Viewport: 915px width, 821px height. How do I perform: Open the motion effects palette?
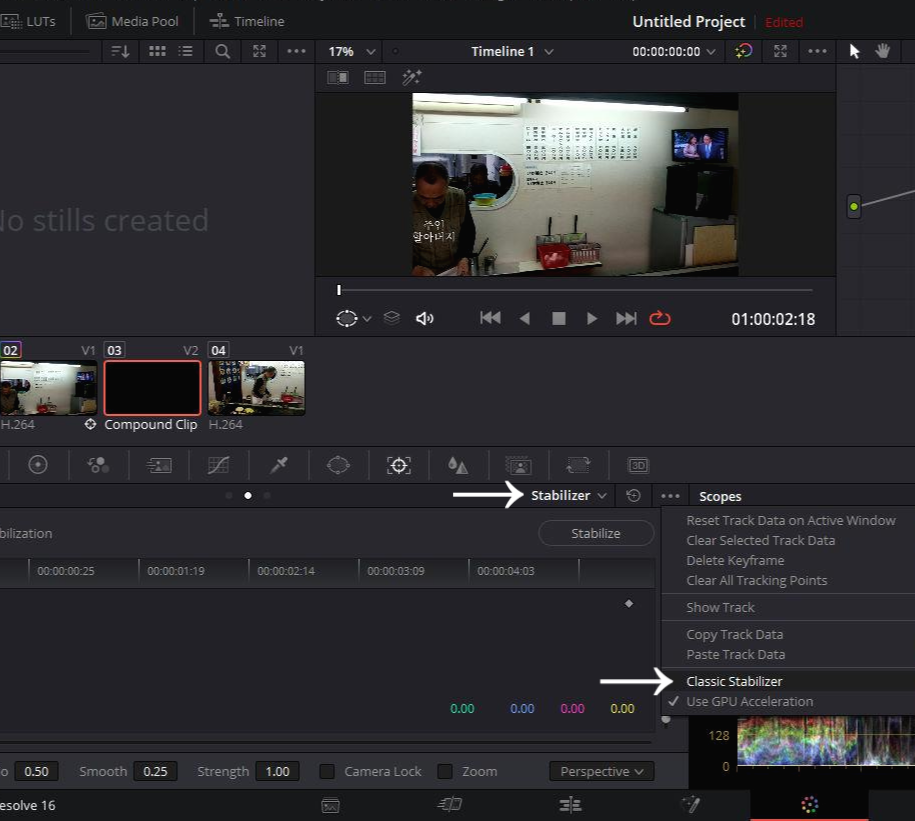click(x=159, y=465)
